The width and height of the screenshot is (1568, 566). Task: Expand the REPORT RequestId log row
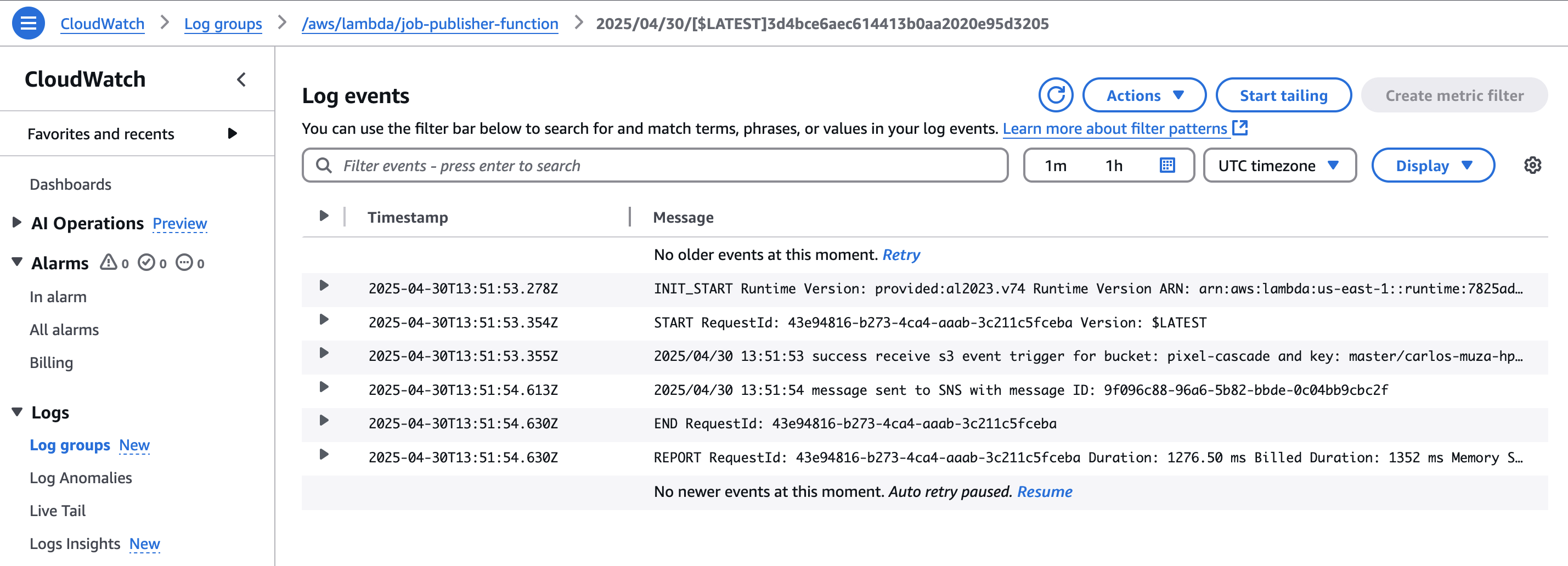[324, 455]
